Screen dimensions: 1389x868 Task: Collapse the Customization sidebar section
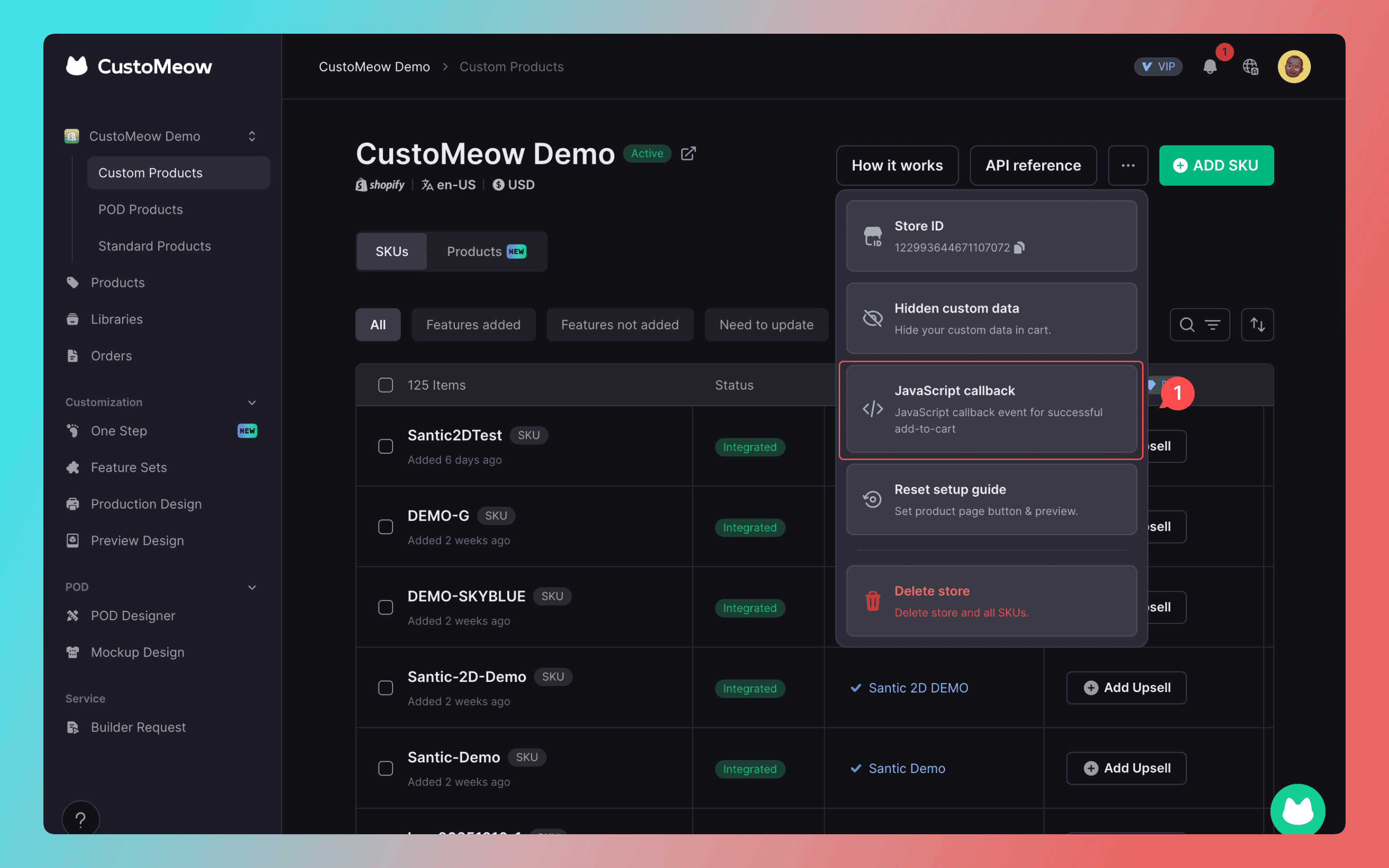[251, 403]
